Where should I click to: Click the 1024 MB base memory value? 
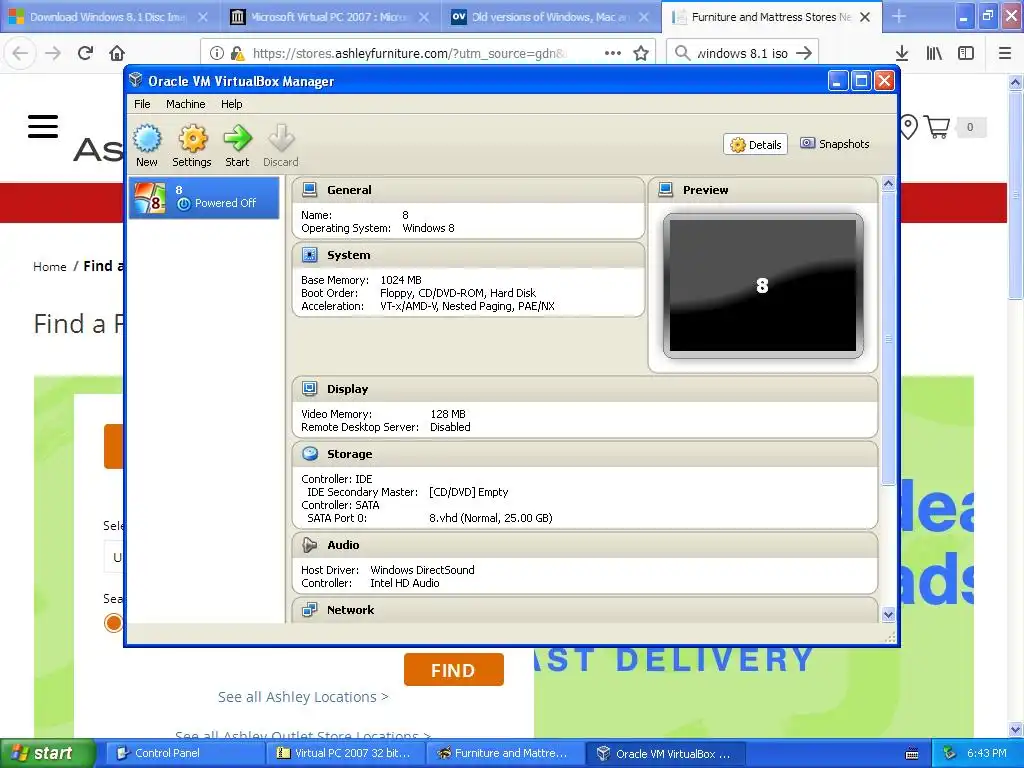point(401,280)
